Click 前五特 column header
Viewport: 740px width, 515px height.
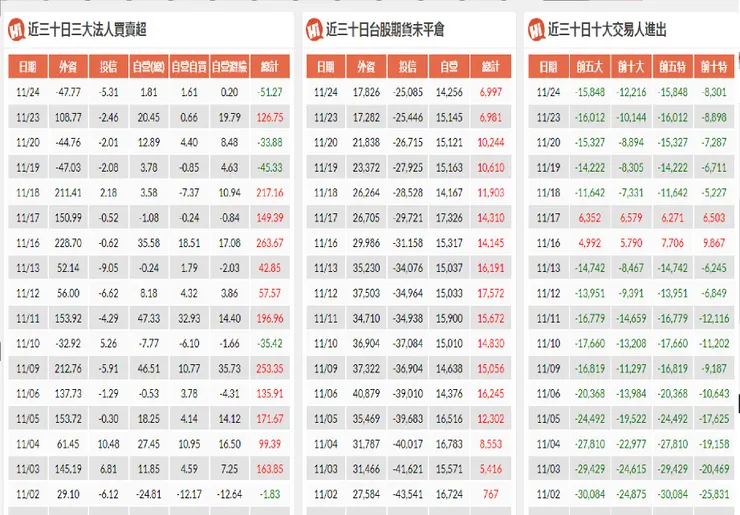point(673,67)
